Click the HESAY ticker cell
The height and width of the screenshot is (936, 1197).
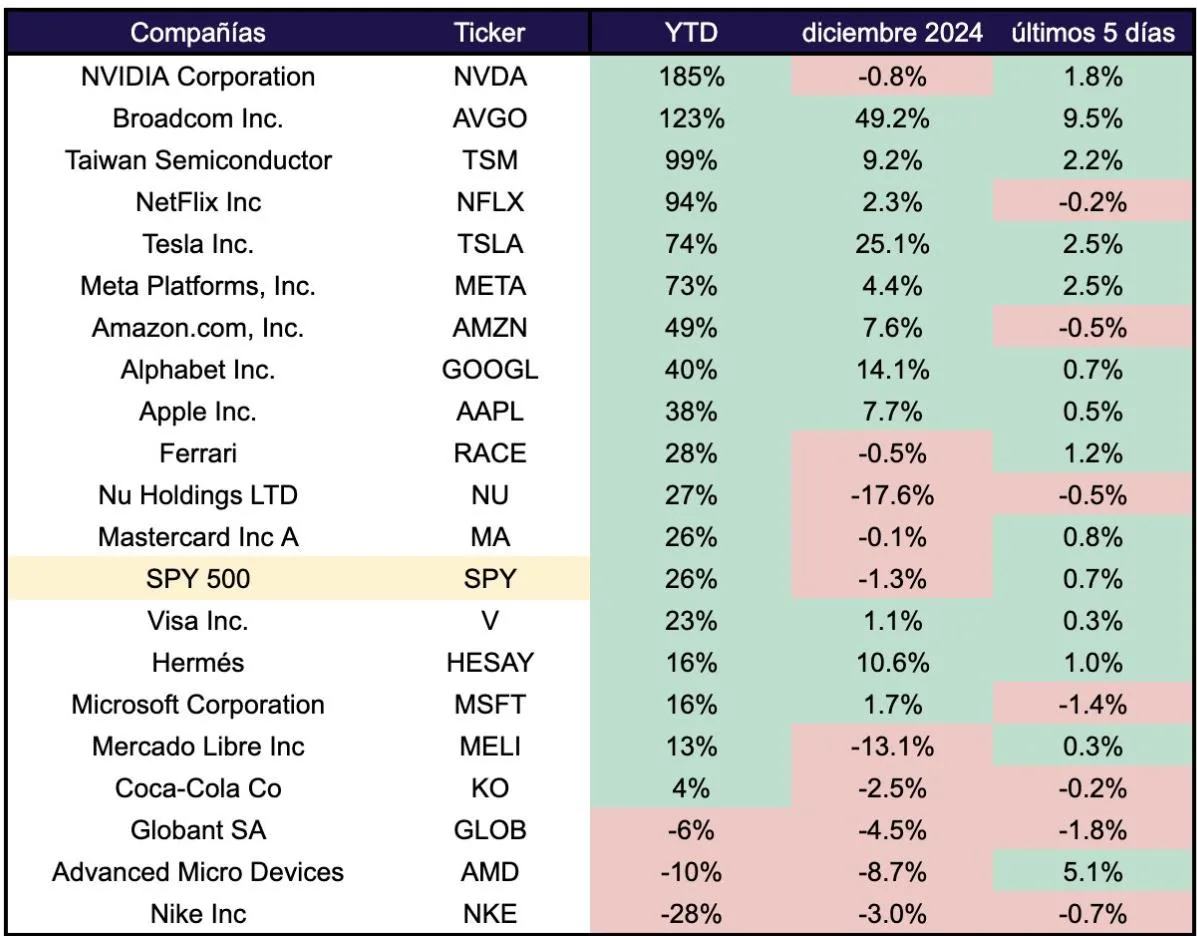coord(489,663)
